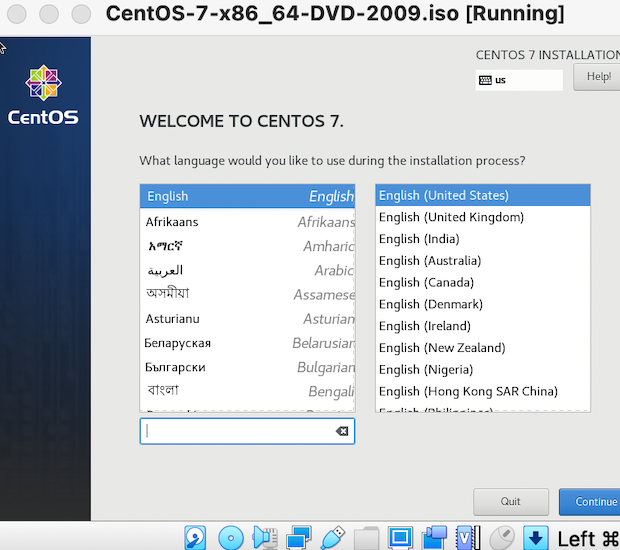
Task: Choose English (New Zealand) locale
Action: [483, 348]
